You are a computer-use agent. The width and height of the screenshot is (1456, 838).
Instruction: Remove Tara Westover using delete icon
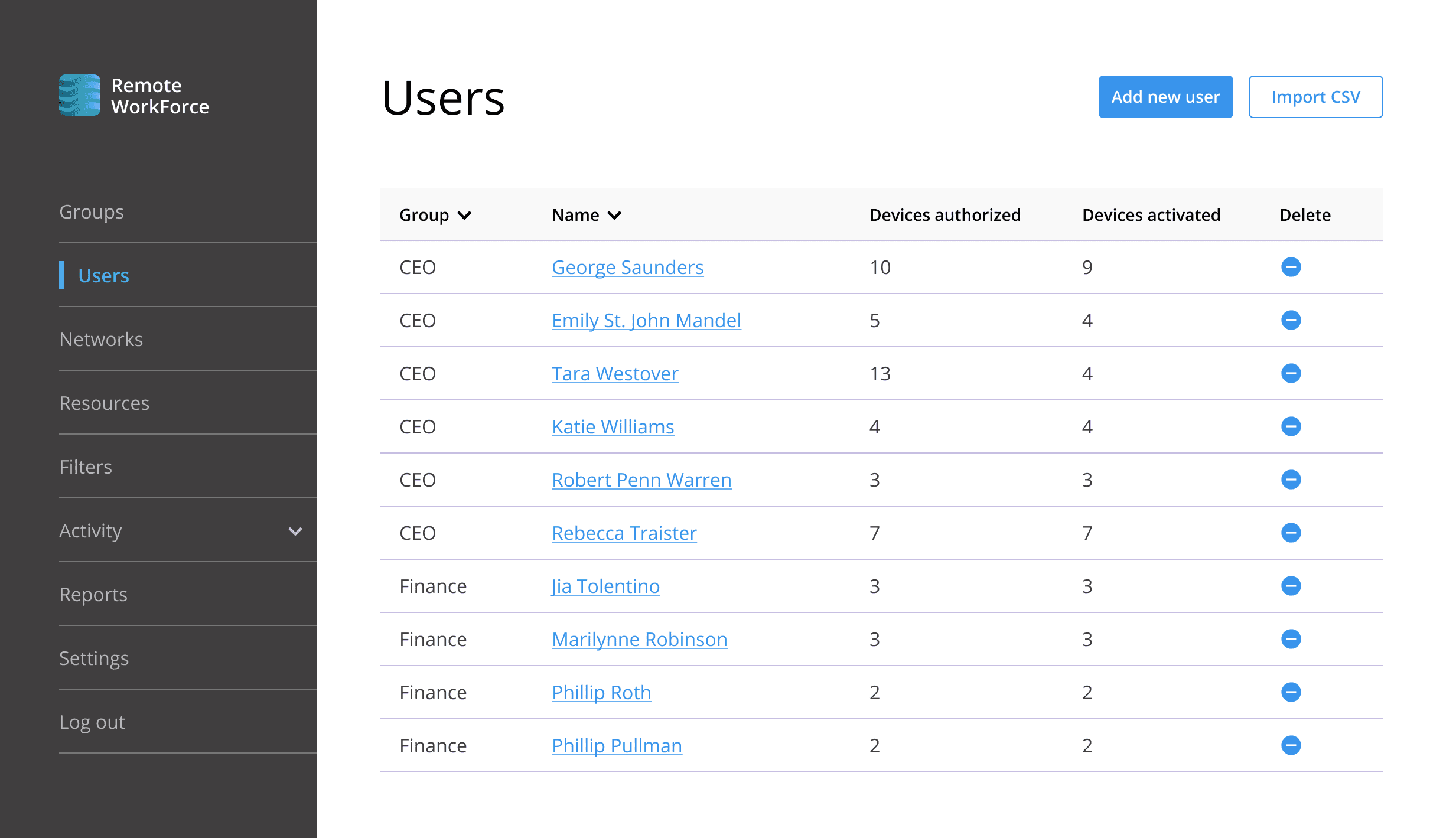click(1291, 373)
